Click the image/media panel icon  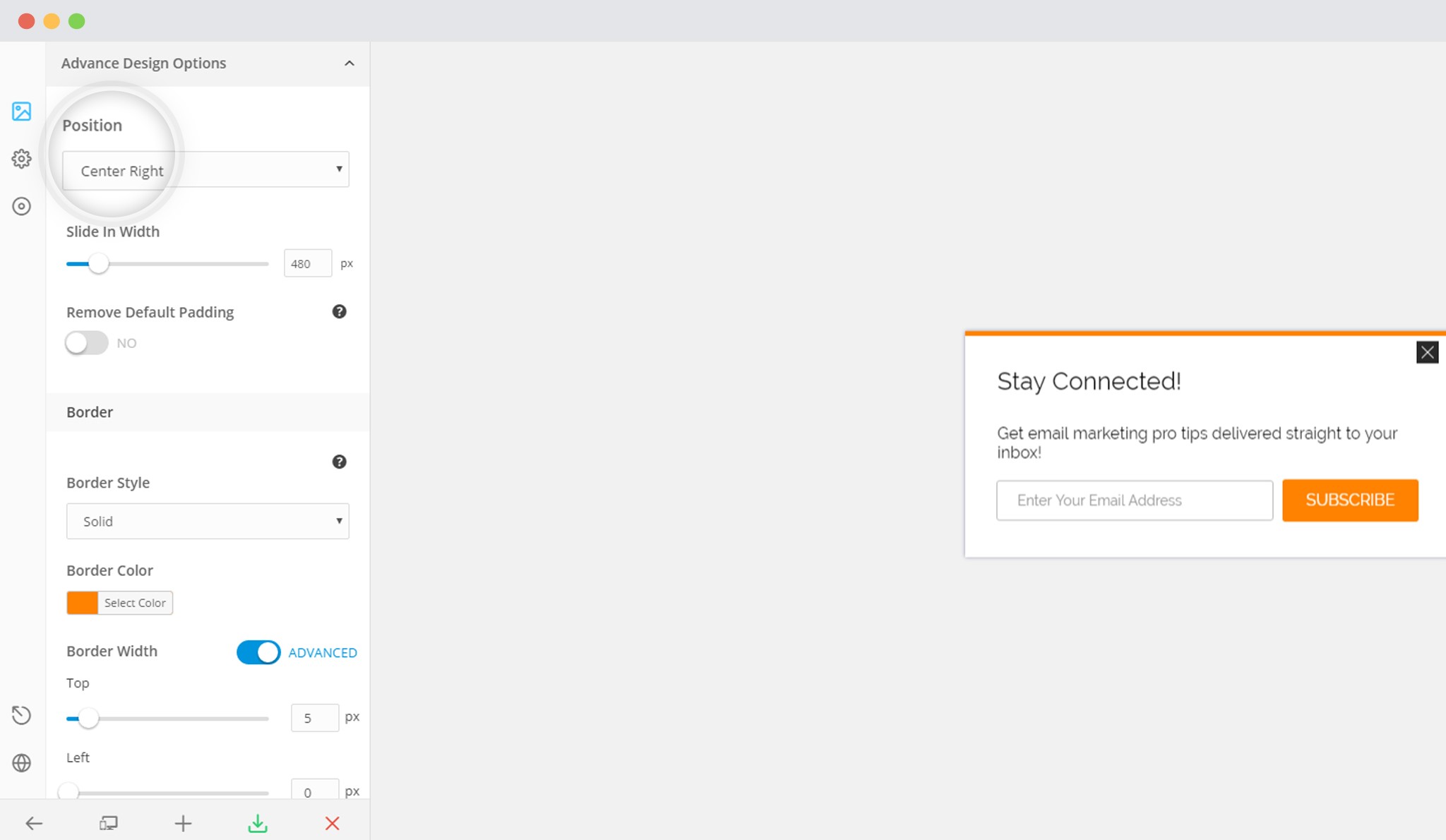click(x=22, y=111)
